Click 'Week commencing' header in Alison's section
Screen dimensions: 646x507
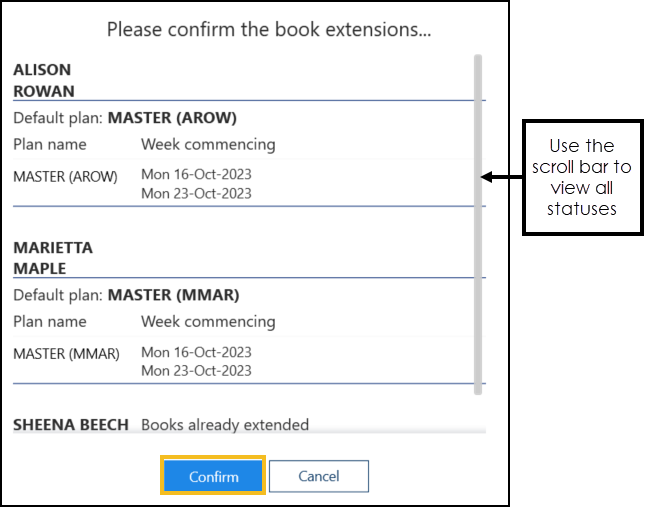coord(208,144)
